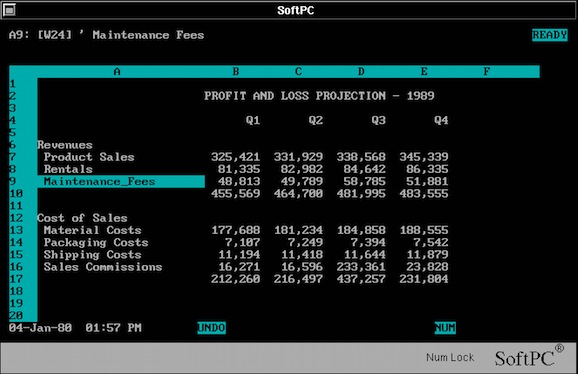This screenshot has width=578, height=374.
Task: Select Maintenance Fees Q1 value 48,813
Action: click(x=239, y=181)
